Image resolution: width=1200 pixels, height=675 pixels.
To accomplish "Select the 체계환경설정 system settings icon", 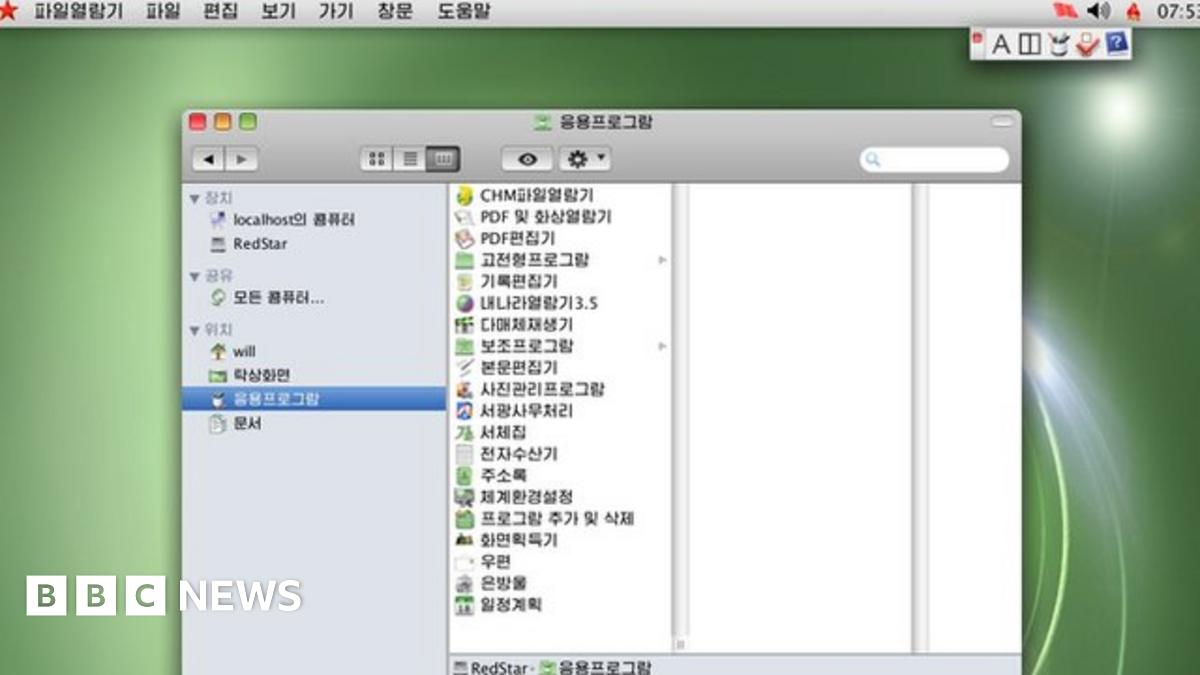I will tap(463, 497).
